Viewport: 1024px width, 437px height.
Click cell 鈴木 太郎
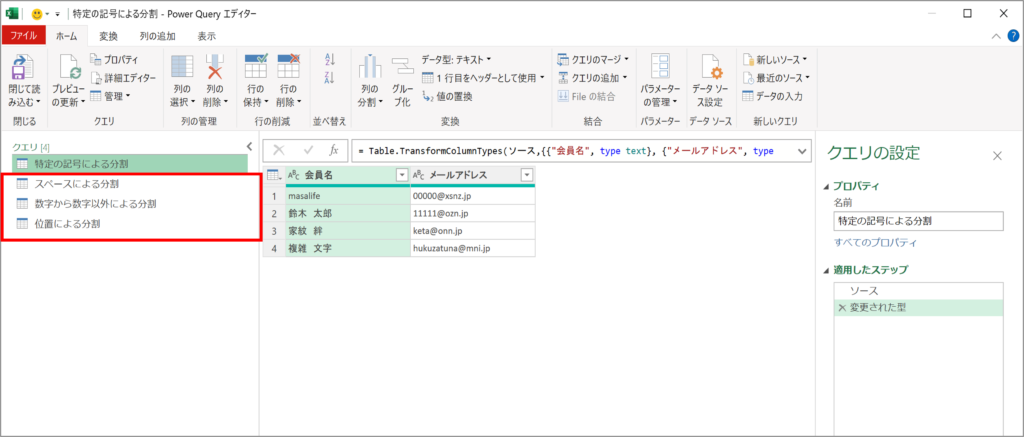348,213
